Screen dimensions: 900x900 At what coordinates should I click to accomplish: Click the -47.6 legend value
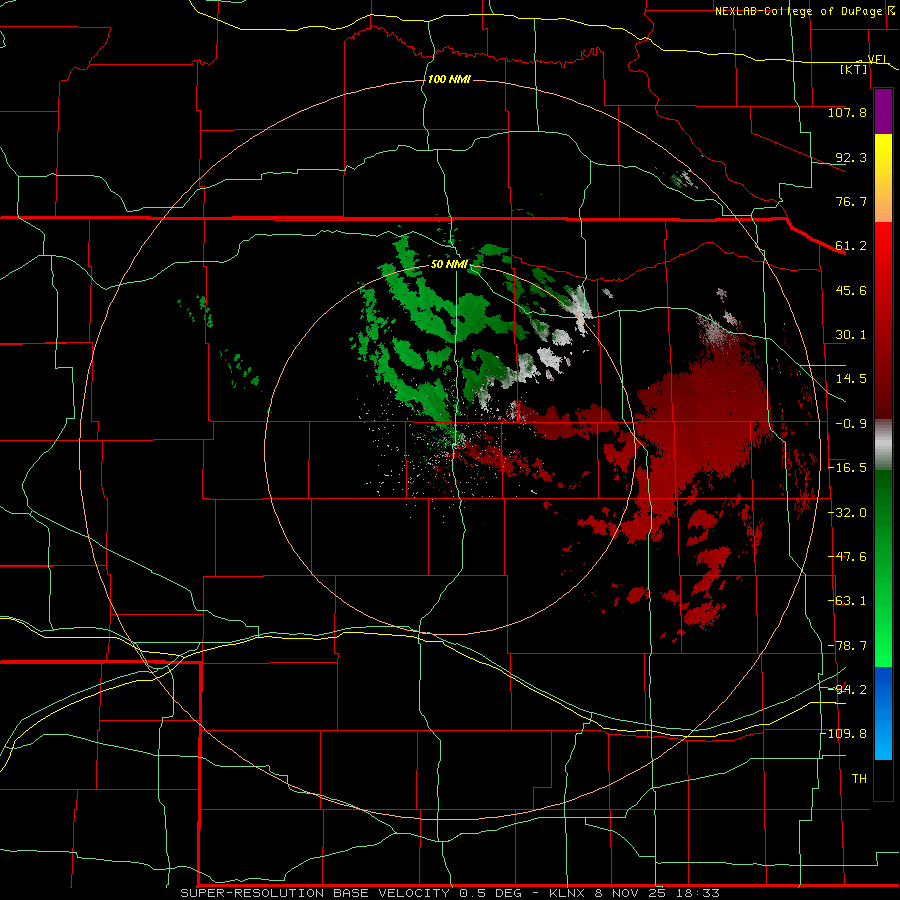click(x=847, y=557)
